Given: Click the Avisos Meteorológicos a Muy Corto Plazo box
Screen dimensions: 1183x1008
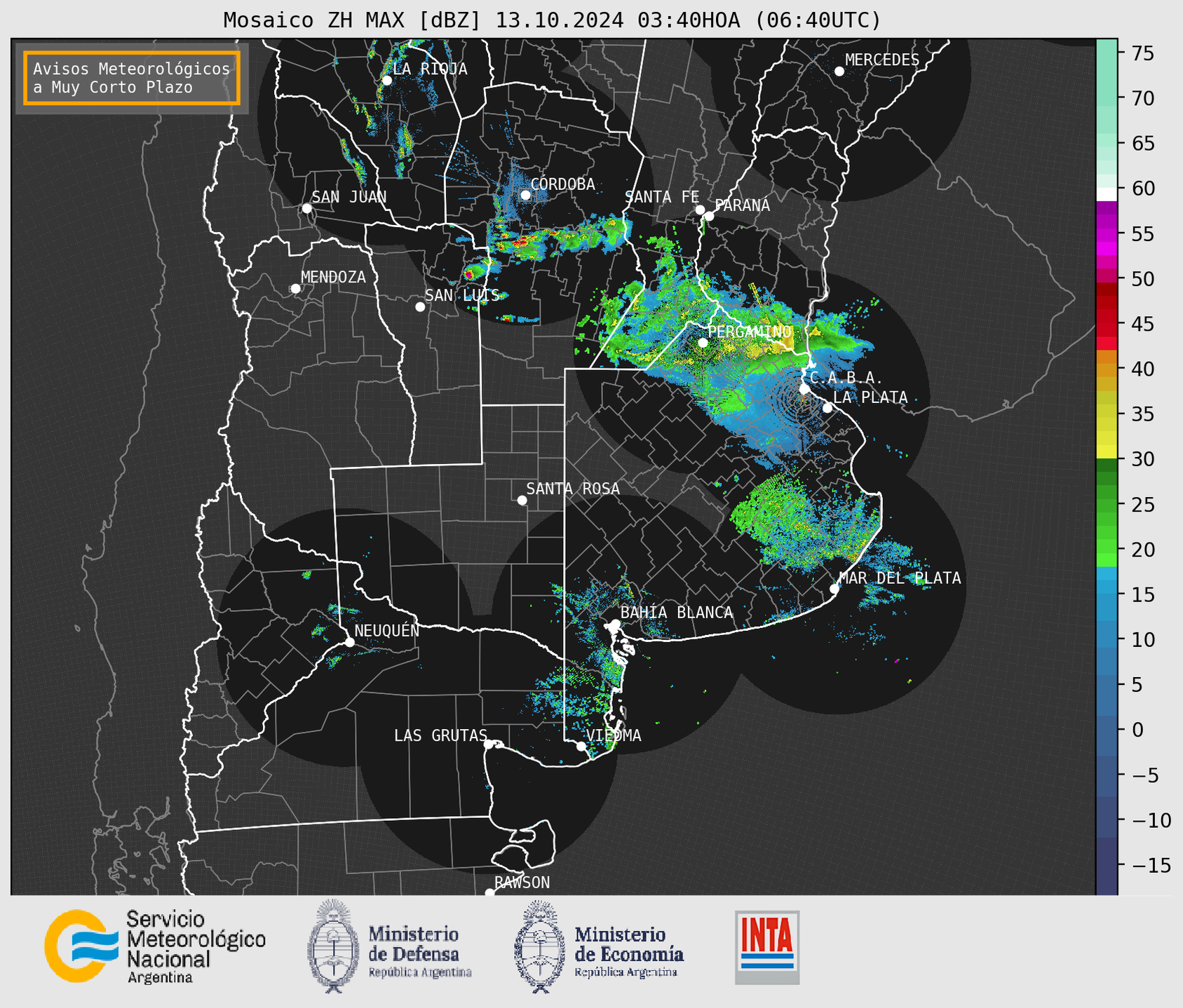Looking at the screenshot, I should 132,78.
